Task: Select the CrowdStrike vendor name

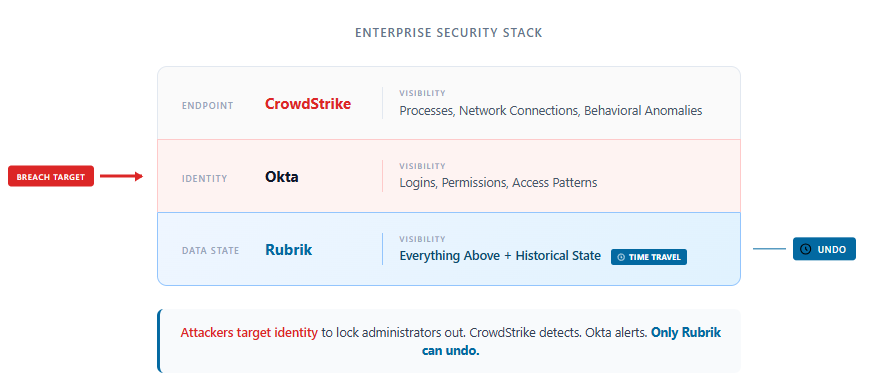Action: coord(308,104)
